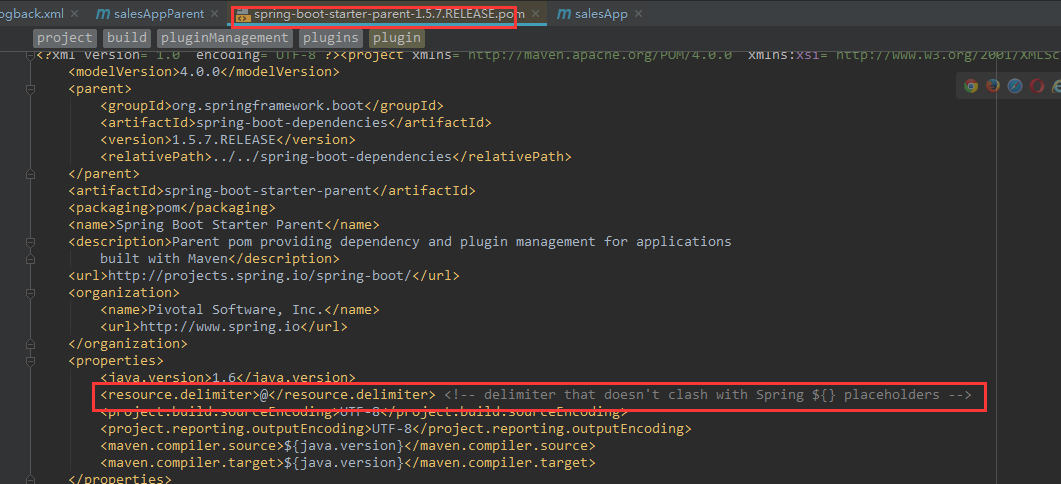1061x484 pixels.
Task: Collapse the opening parent tag fold
Action: click(x=30, y=89)
